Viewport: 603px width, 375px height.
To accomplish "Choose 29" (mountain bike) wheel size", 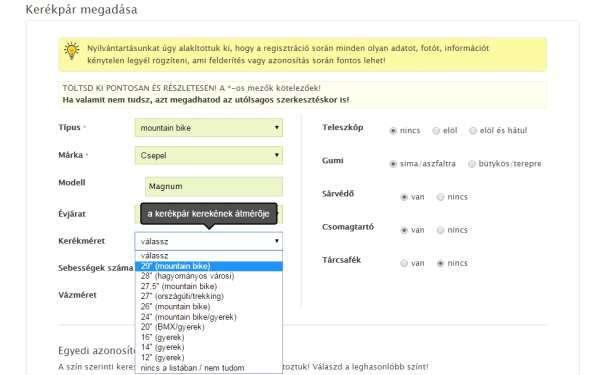I will click(x=209, y=266).
